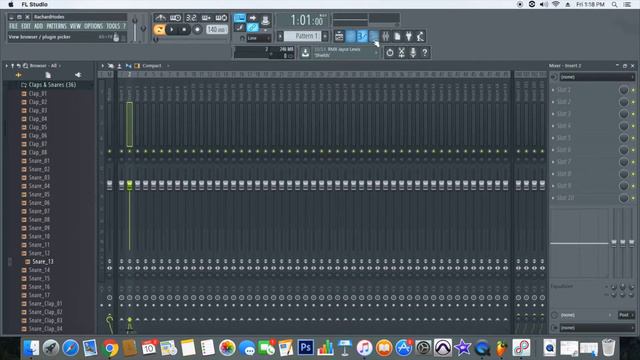Open the PATTERNS menu
The width and height of the screenshot is (640, 360).
tap(56, 26)
